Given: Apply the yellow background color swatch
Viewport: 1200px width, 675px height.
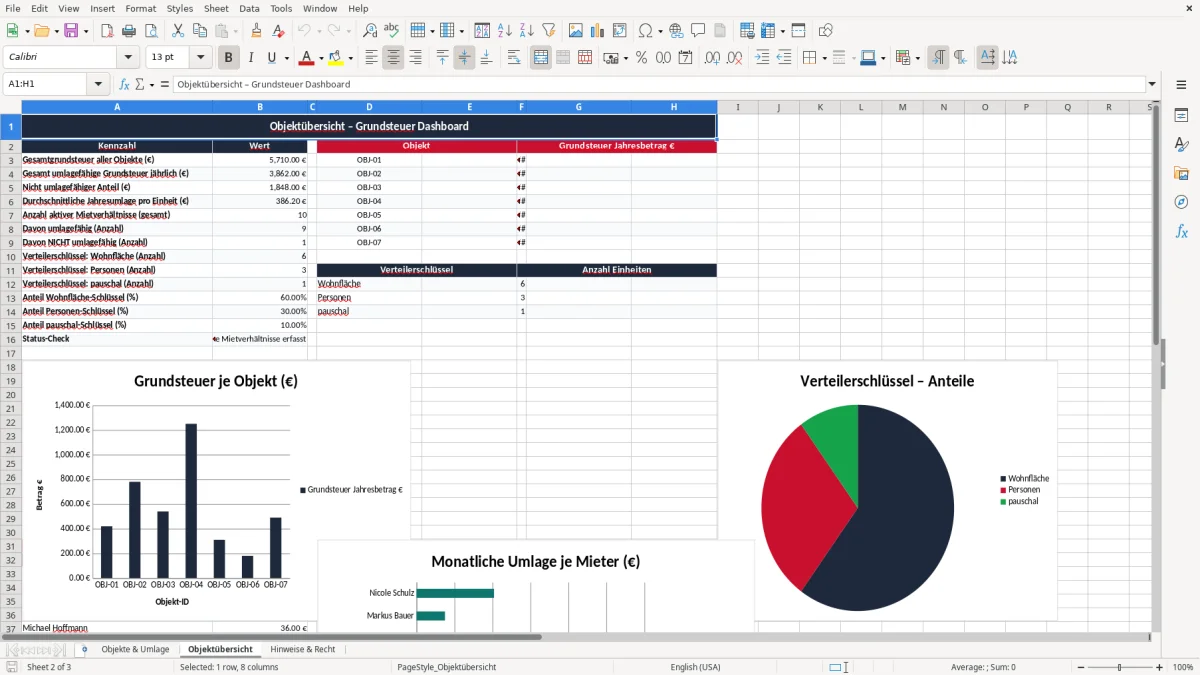Looking at the screenshot, I should [x=336, y=58].
